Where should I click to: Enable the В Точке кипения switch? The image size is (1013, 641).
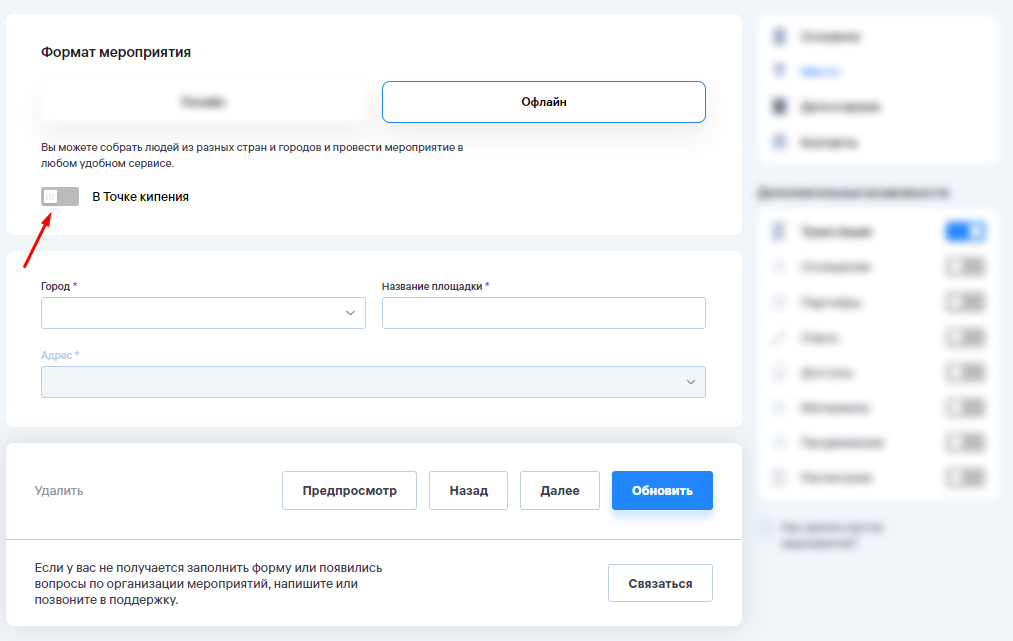[x=60, y=197]
